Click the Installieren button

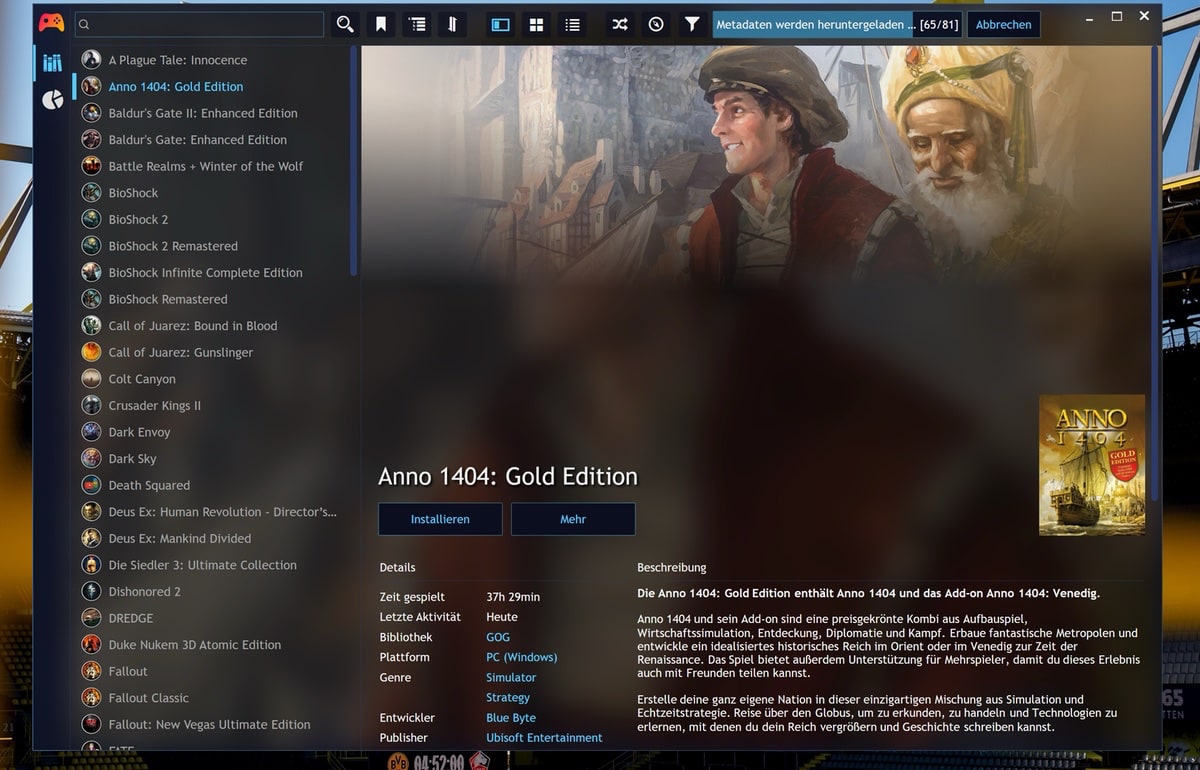click(x=440, y=519)
